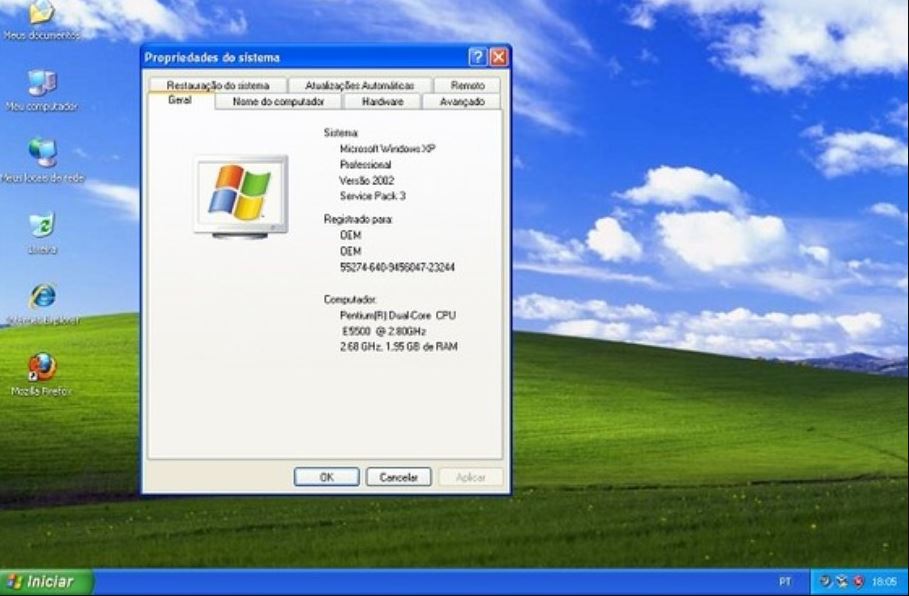Click the 18:05 taskbar clock
The image size is (909, 596).
point(884,582)
